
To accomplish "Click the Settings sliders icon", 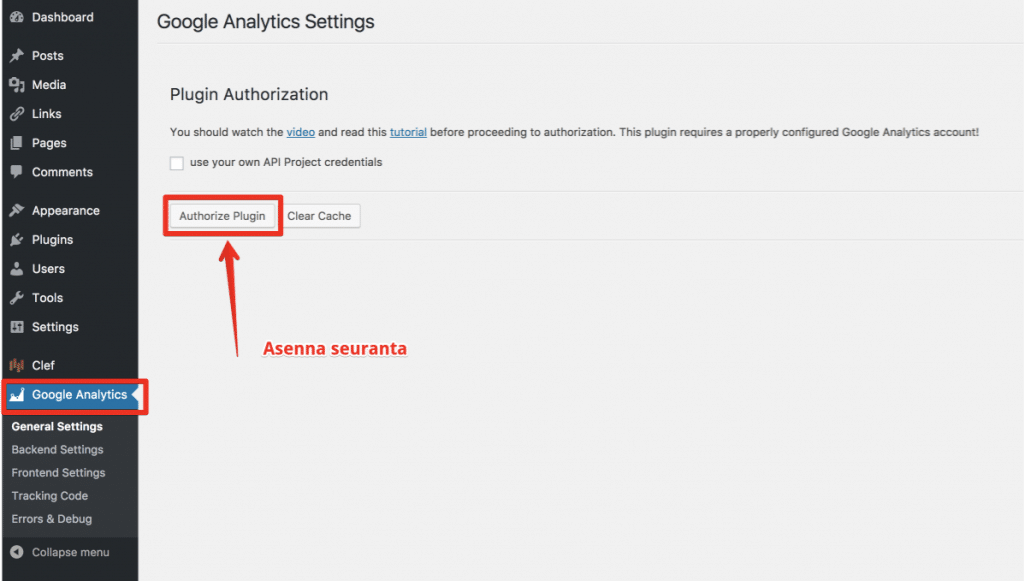I will (x=17, y=326).
